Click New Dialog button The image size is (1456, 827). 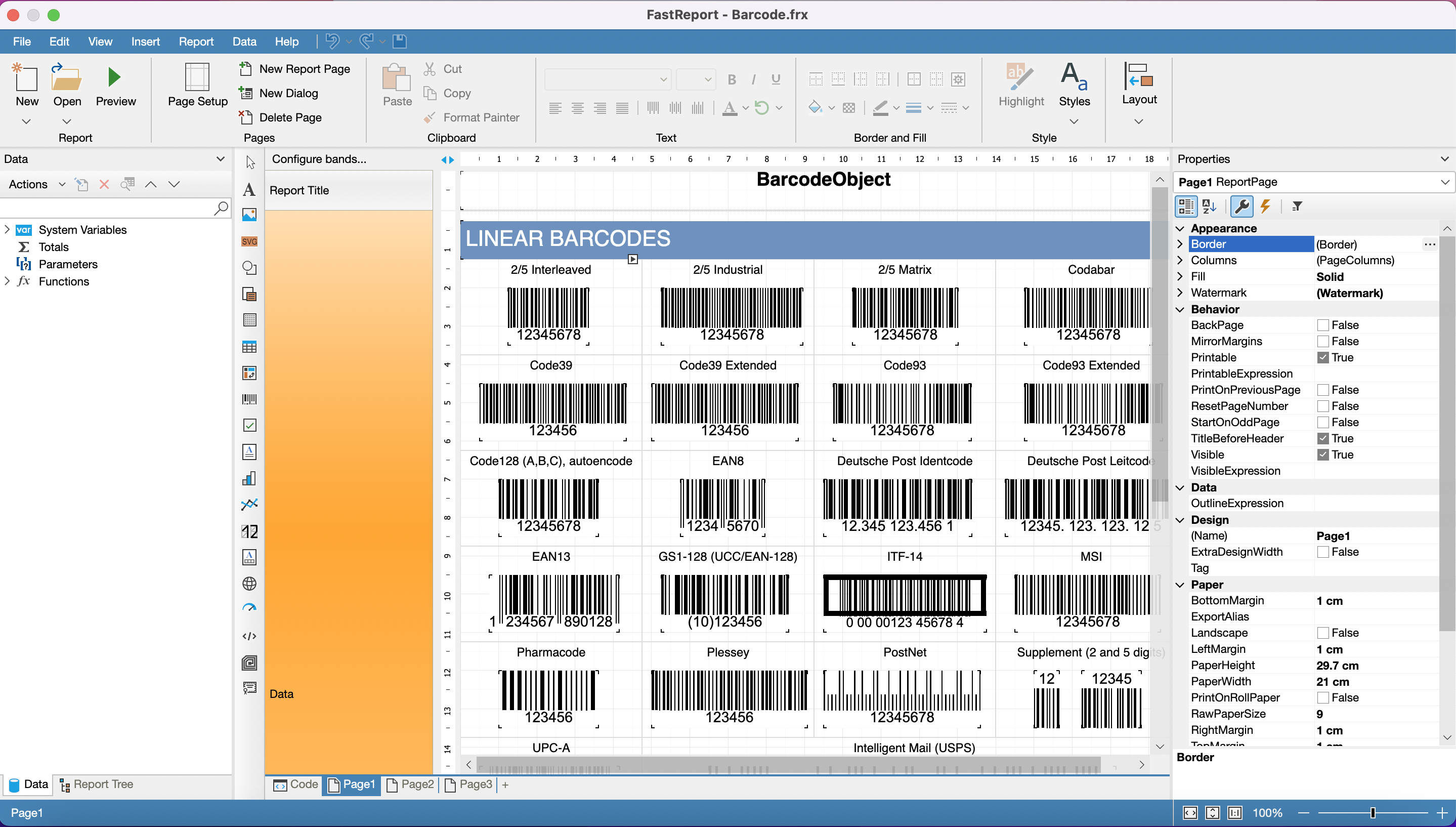(x=279, y=93)
